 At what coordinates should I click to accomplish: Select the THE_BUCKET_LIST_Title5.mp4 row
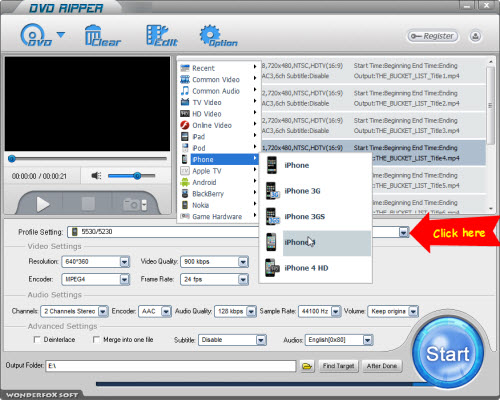(429, 180)
